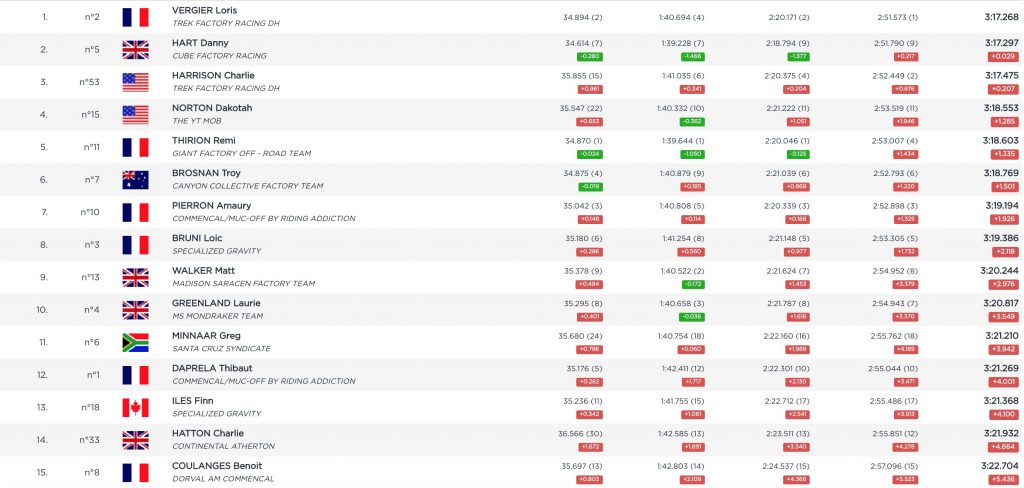Click final time 3:17.297 for Hart
This screenshot has width=1024, height=488.
coord(1001,43)
